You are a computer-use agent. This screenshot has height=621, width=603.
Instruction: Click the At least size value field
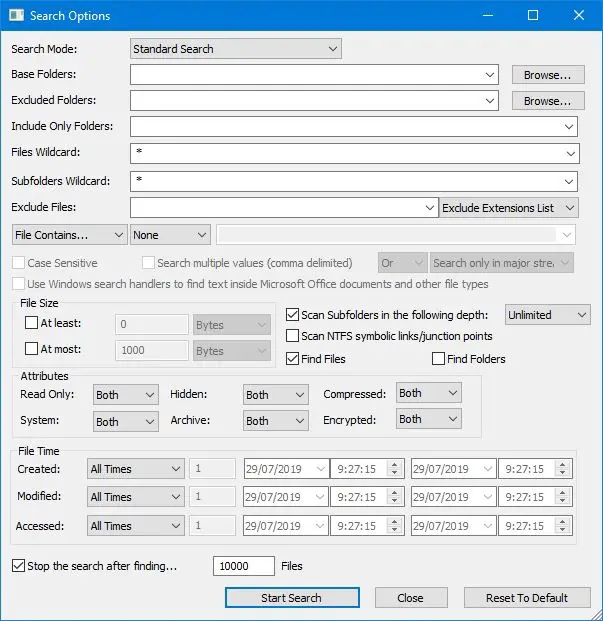152,324
